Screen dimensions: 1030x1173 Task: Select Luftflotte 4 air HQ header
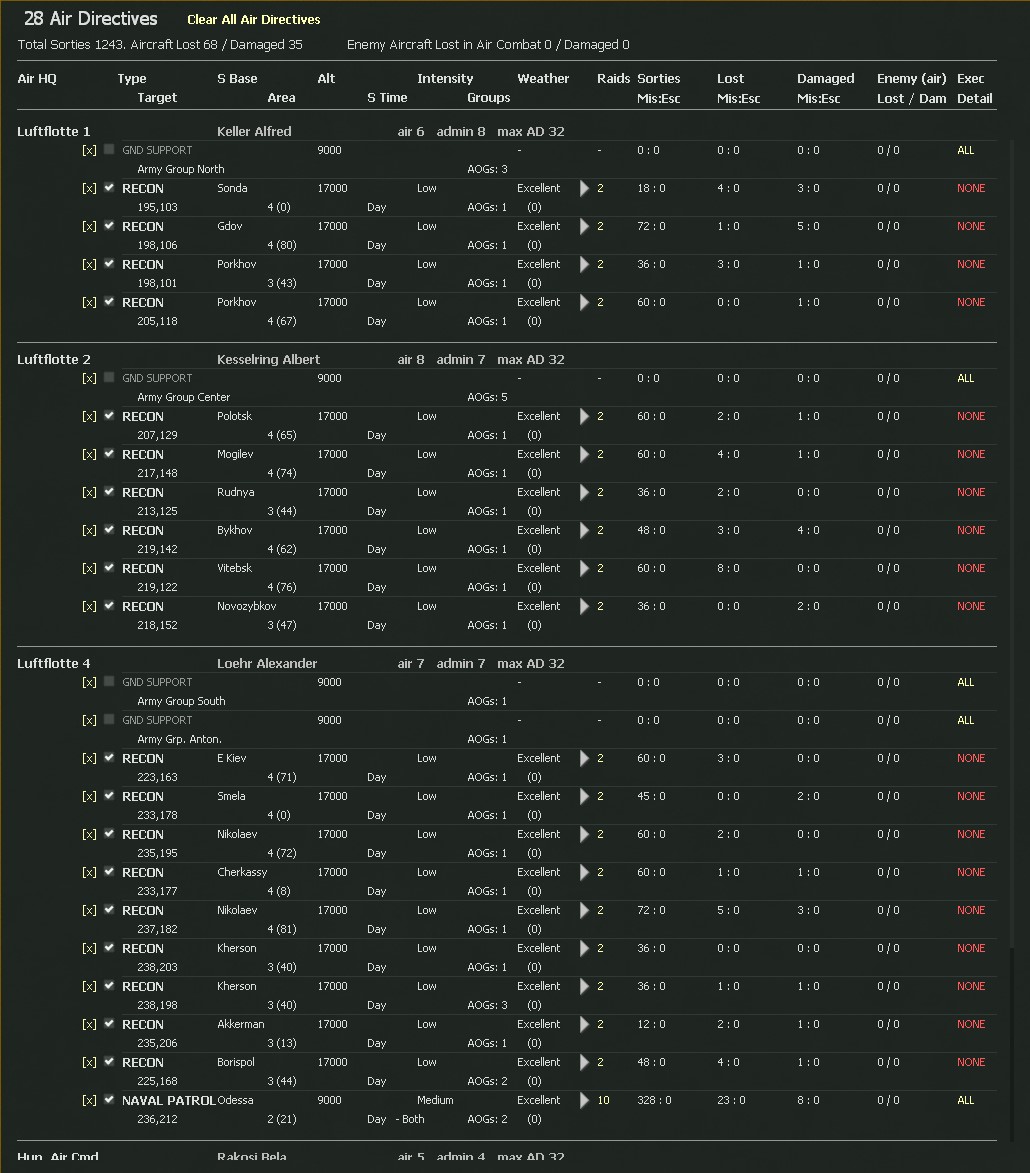pyautogui.click(x=54, y=664)
